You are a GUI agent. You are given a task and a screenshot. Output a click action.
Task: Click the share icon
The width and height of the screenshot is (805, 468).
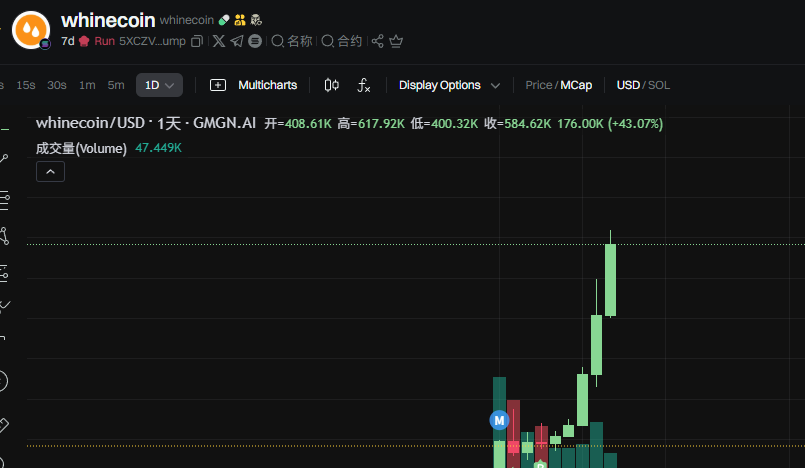click(378, 41)
